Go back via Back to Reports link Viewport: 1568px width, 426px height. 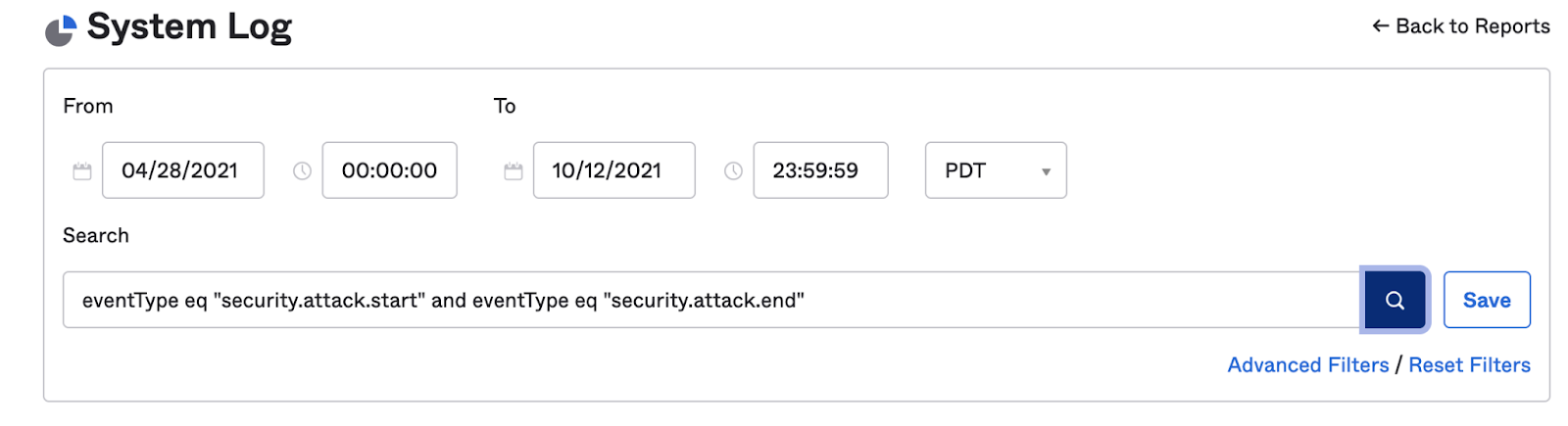1460,26
